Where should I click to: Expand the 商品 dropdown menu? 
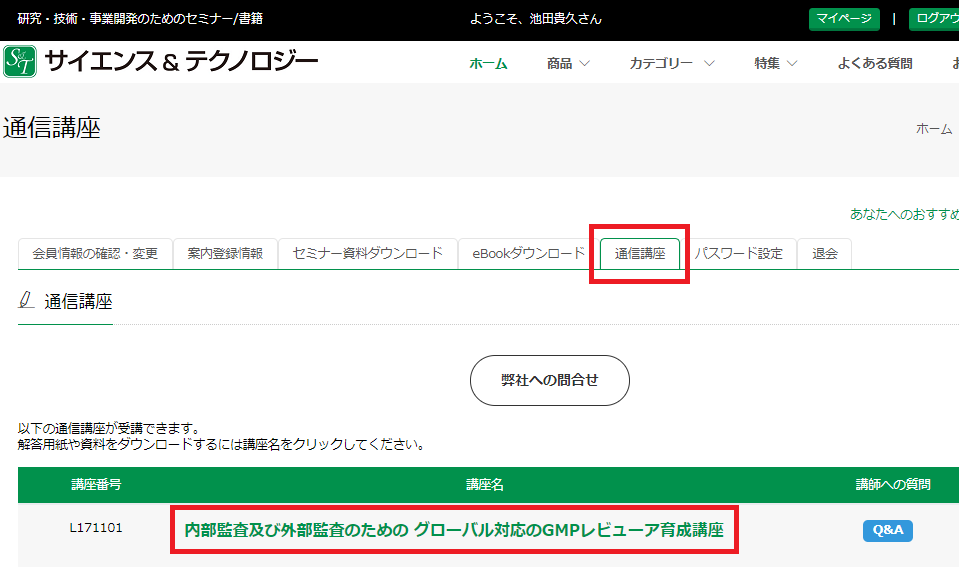click(568, 64)
